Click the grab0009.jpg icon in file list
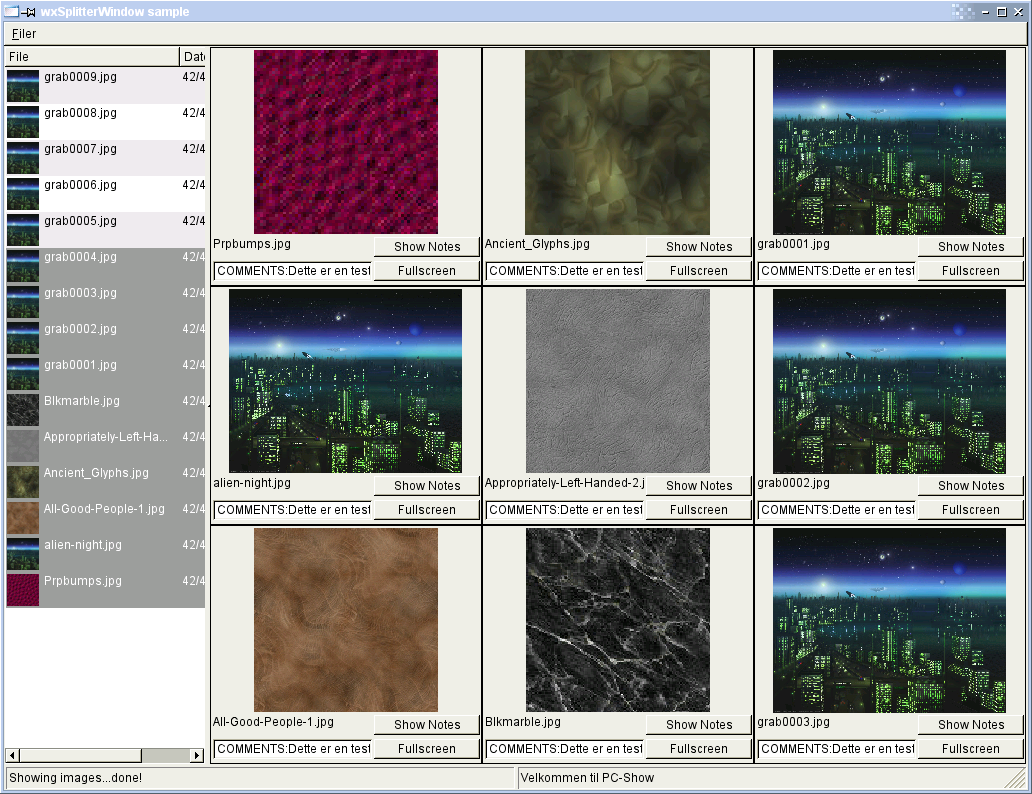1032x794 pixels. (23, 85)
